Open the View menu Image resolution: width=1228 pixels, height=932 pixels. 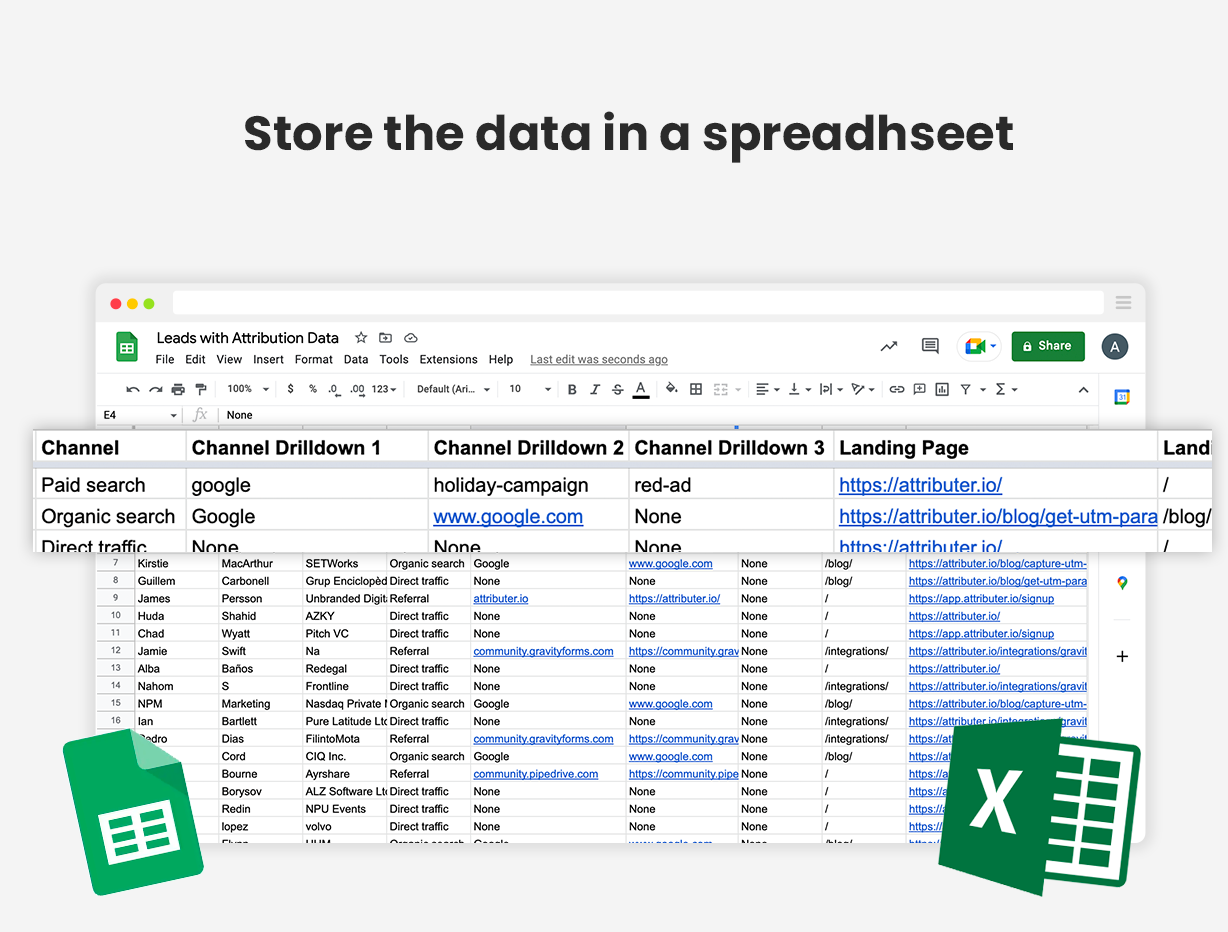[229, 360]
